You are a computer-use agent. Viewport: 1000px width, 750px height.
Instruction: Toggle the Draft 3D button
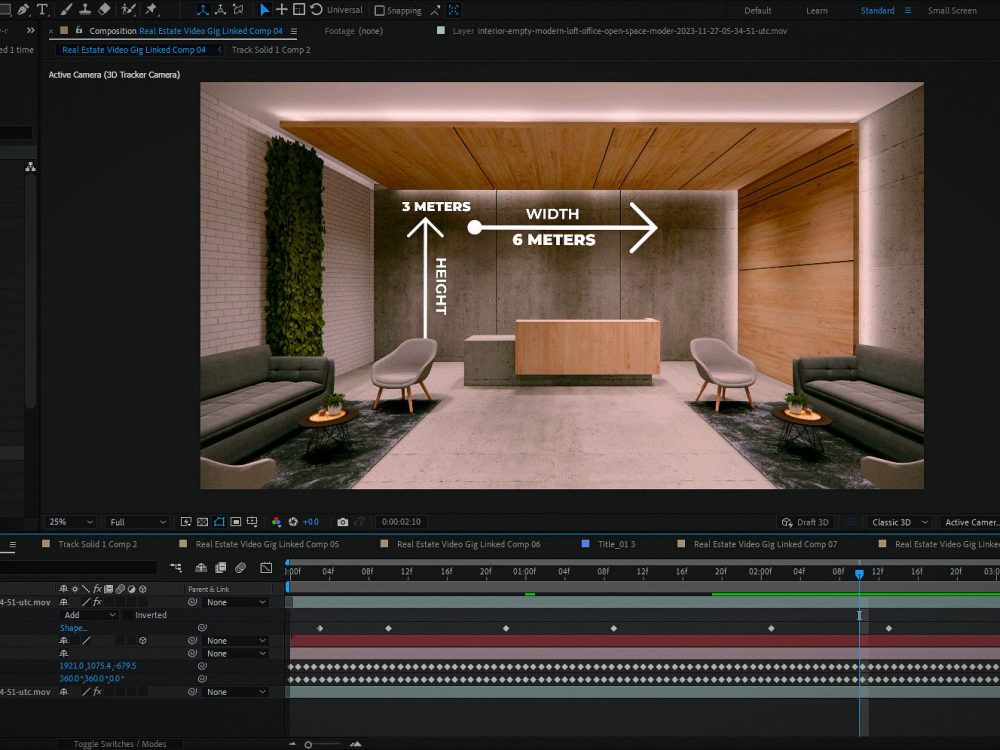click(805, 522)
